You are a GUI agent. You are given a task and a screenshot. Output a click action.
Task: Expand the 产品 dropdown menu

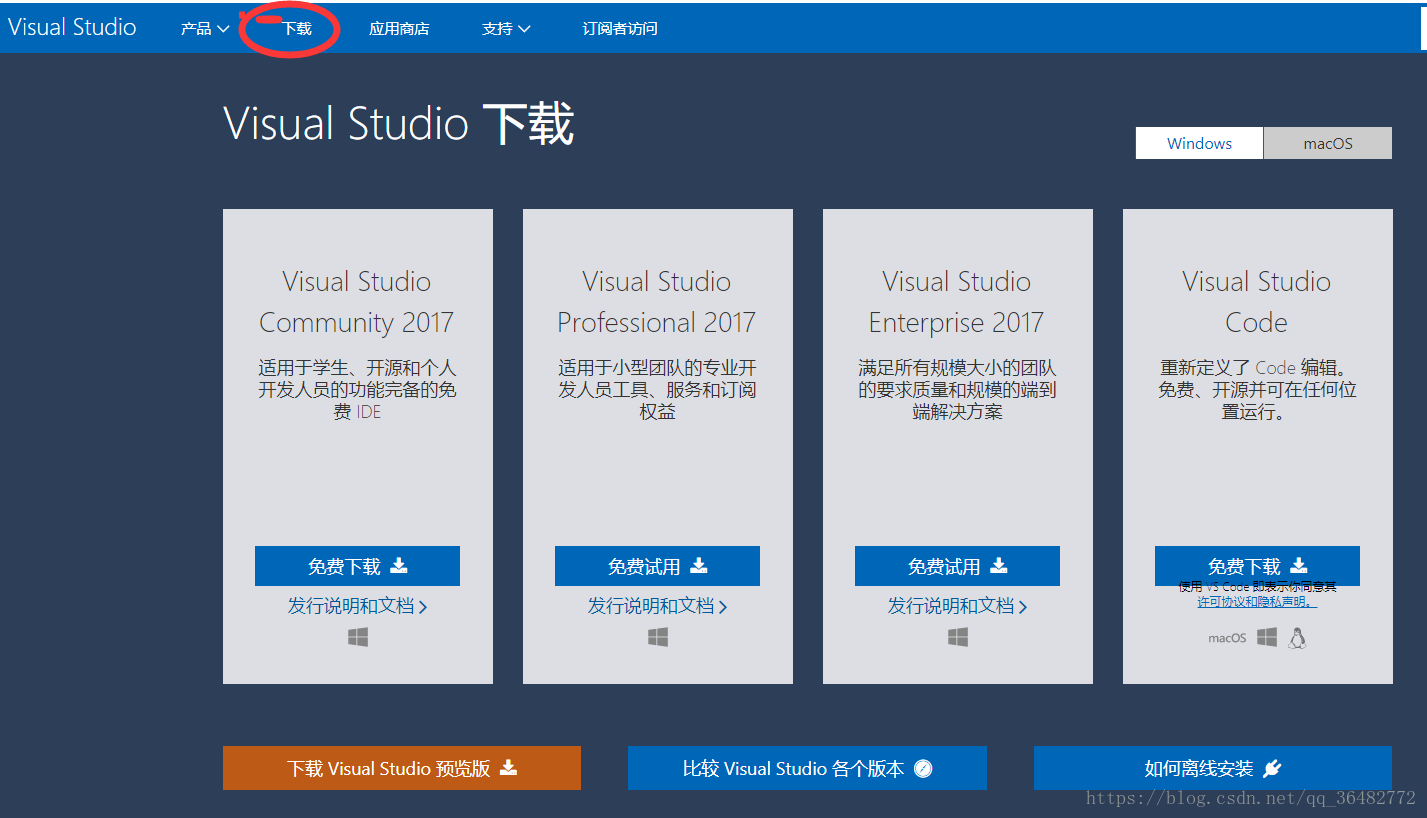click(x=205, y=29)
